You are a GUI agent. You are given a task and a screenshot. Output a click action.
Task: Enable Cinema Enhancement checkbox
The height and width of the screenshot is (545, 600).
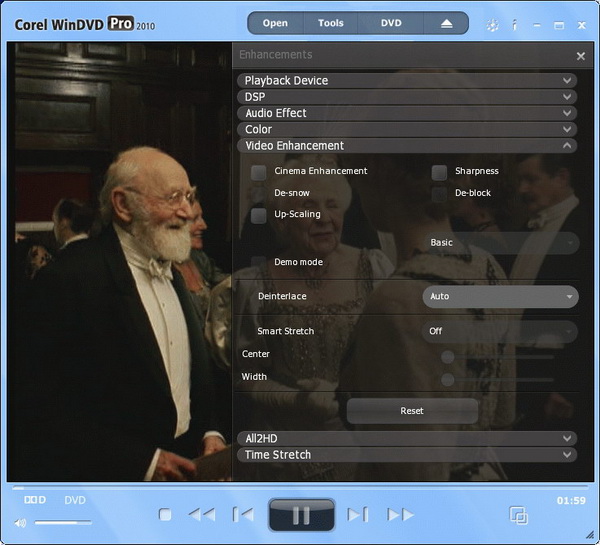[x=259, y=173]
